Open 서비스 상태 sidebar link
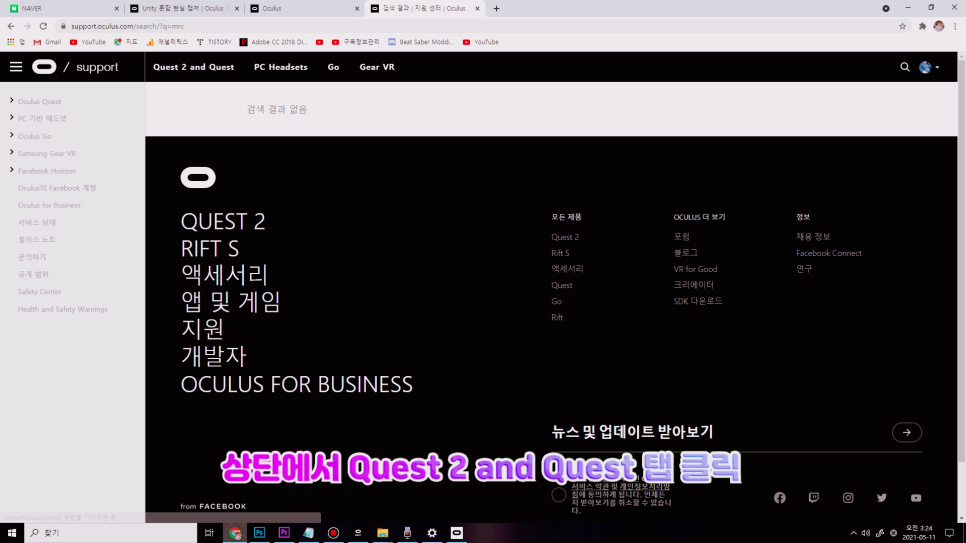The image size is (966, 543). [36, 222]
